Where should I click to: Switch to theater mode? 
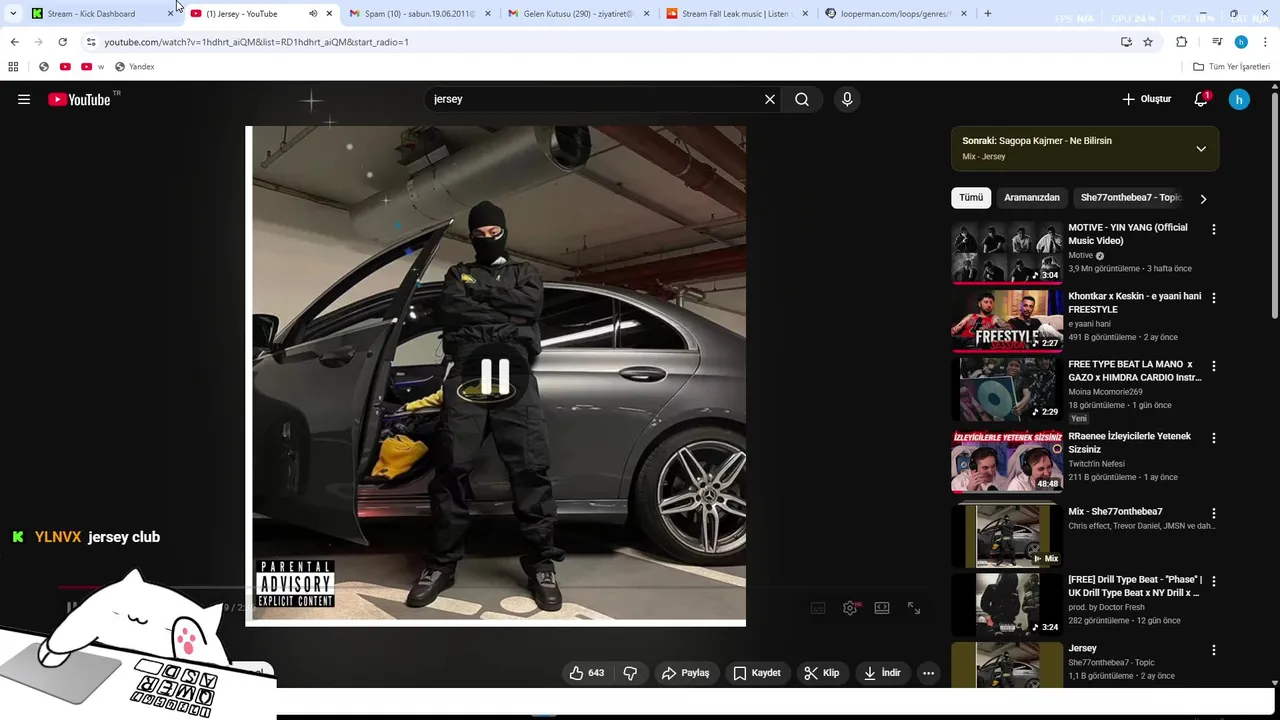pyautogui.click(x=882, y=608)
